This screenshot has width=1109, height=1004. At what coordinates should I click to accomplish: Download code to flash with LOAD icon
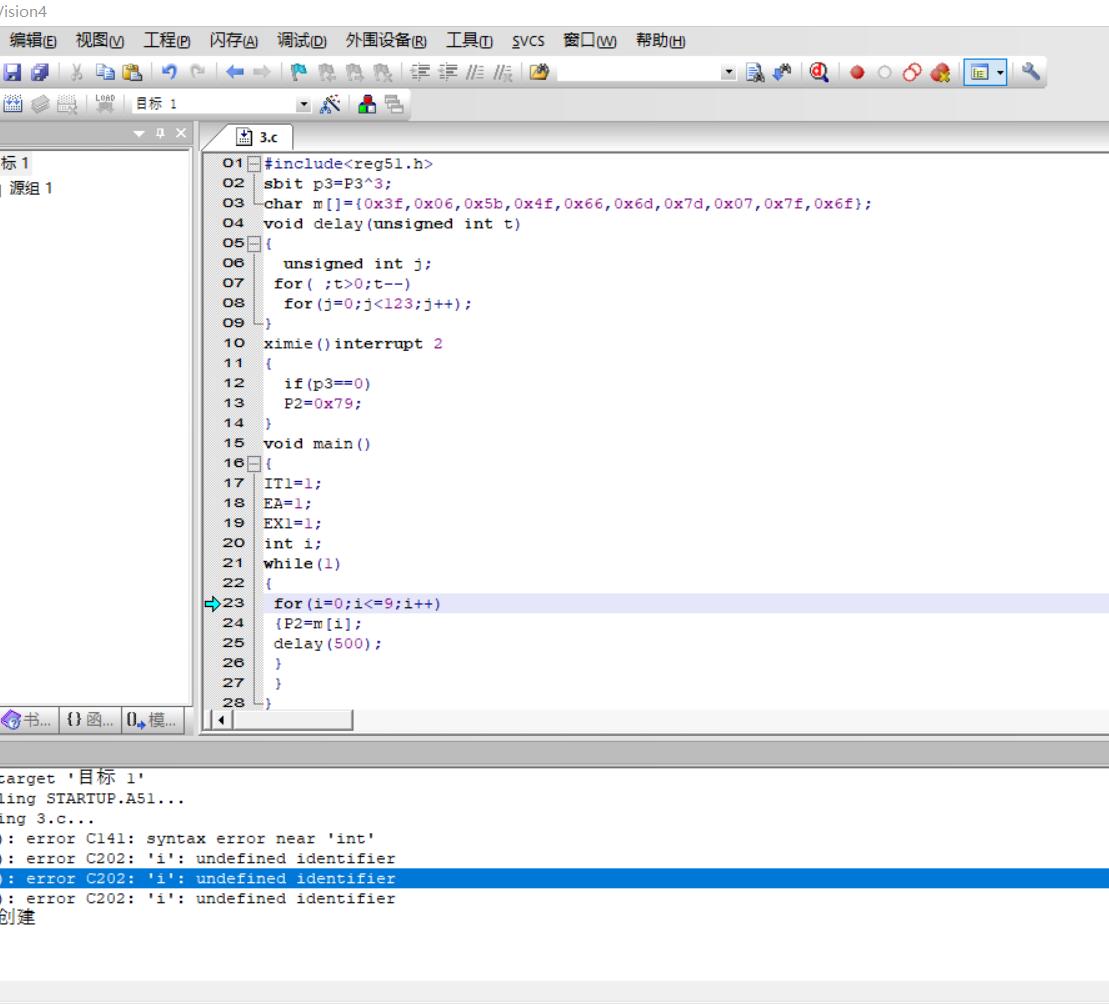pyautogui.click(x=105, y=105)
